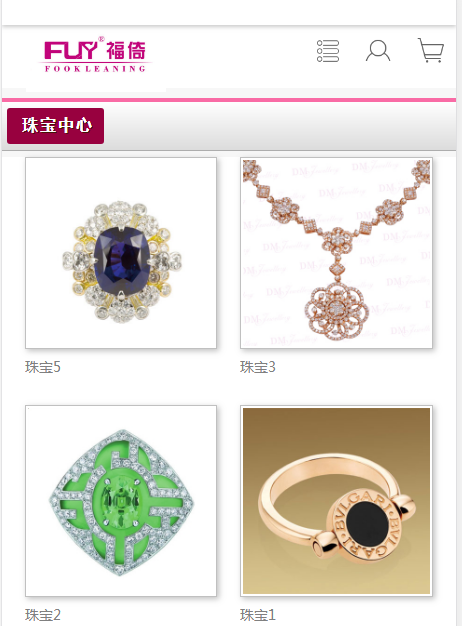462x626 pixels.
Task: View the shopping cart icon
Action: [430, 50]
